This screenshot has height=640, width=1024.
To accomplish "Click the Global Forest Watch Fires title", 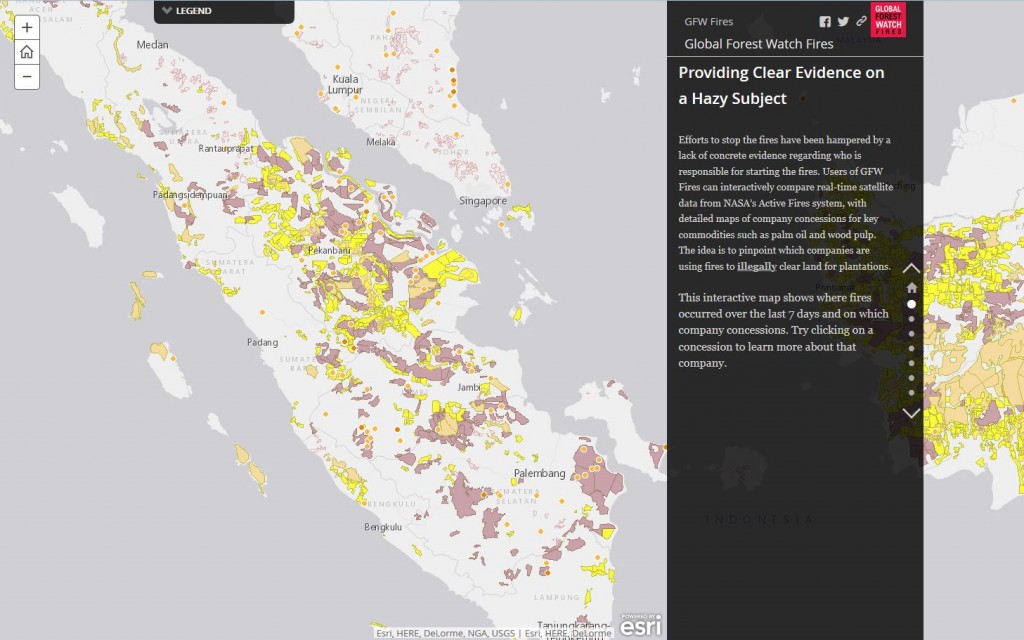I will (x=758, y=44).
